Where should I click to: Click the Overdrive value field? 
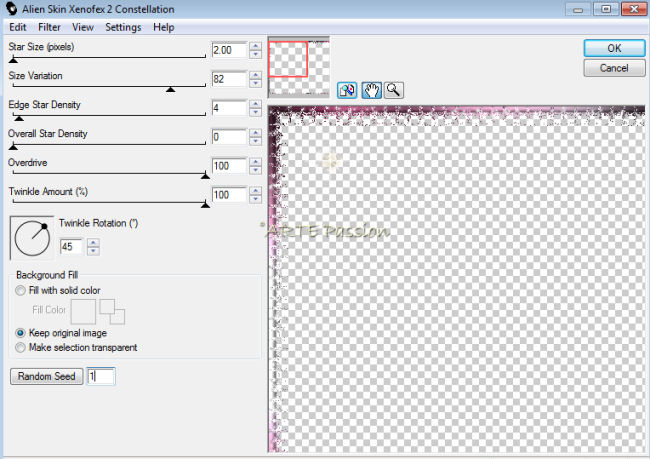tap(229, 166)
